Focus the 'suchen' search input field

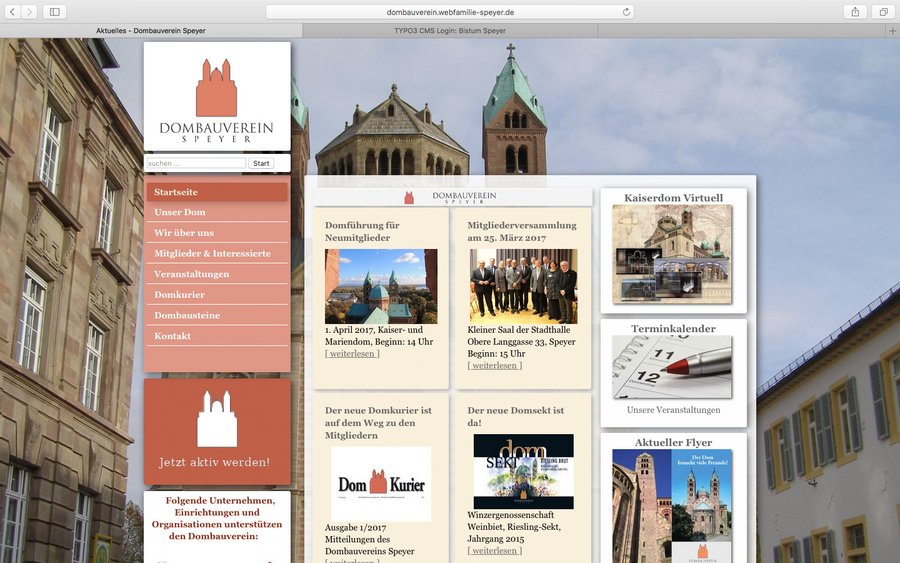tap(196, 163)
